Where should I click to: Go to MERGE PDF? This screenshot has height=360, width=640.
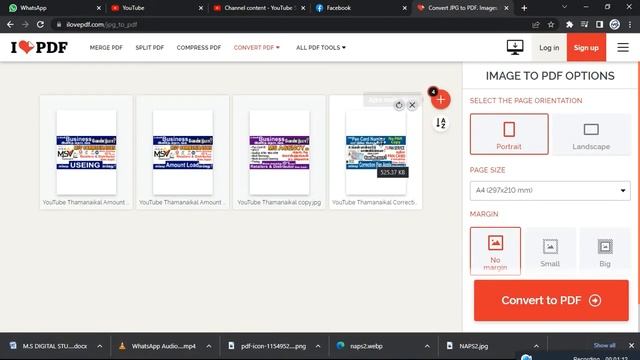106,48
